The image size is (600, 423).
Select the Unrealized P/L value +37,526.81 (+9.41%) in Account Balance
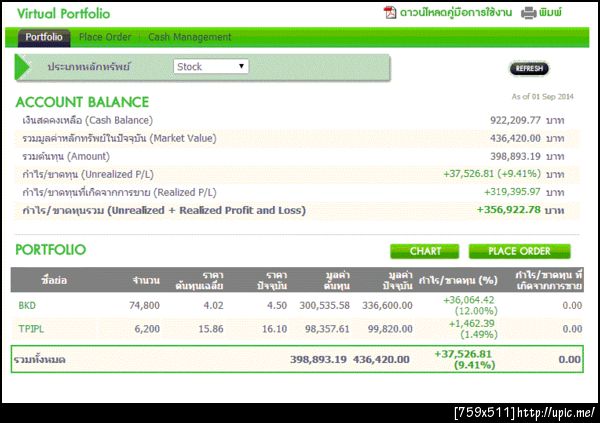[492, 174]
